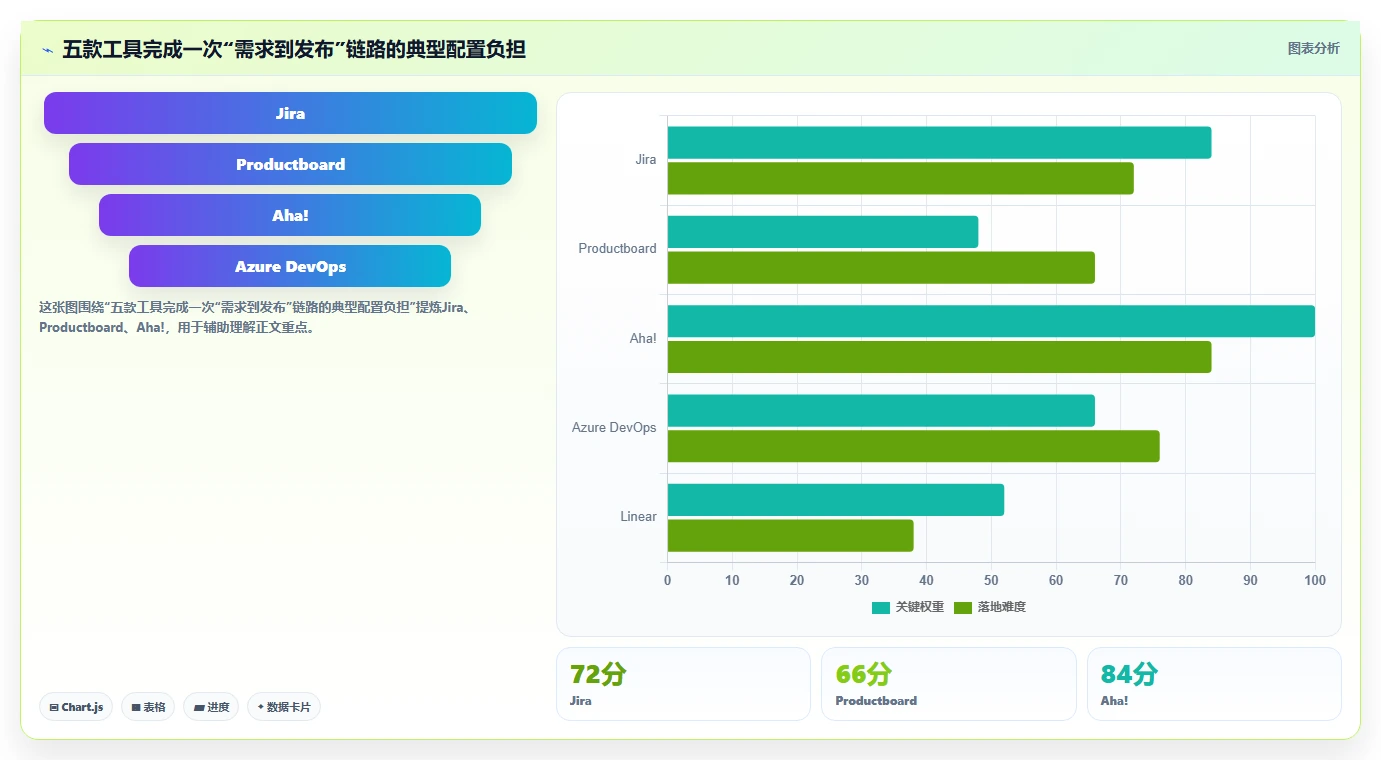Viewport: 1381px width, 760px height.
Task: Open the 84分 Aha! score card
Action: click(1214, 684)
